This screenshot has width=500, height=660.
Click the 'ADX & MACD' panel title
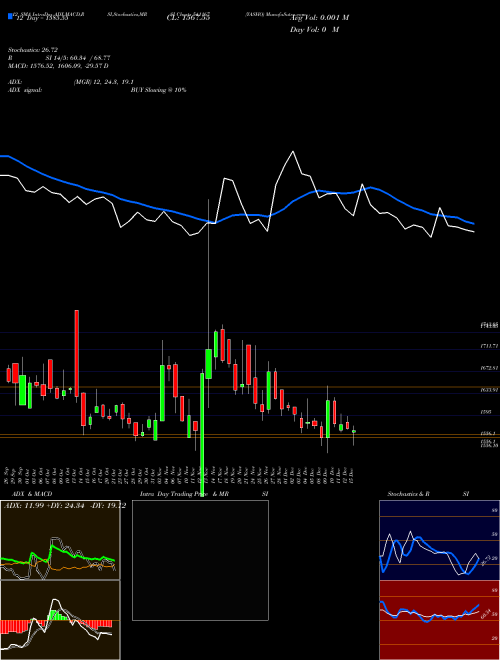pyautogui.click(x=32, y=494)
